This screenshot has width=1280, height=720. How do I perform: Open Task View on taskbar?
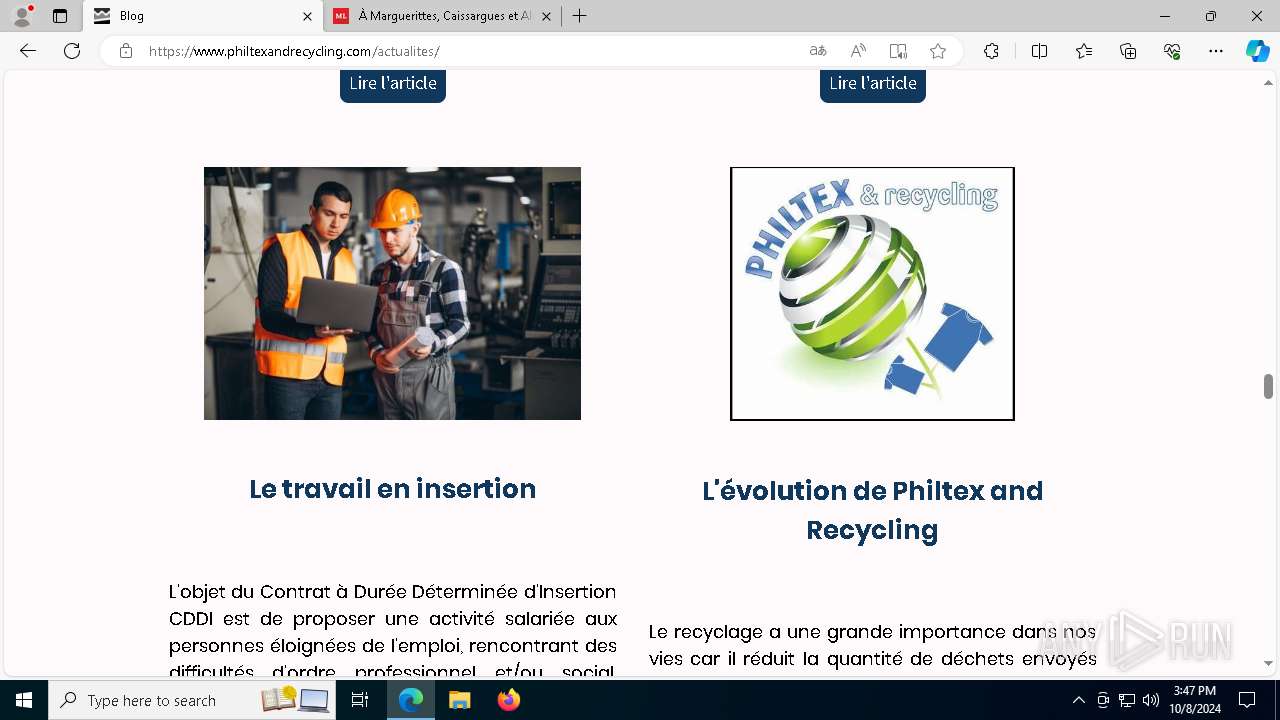point(360,700)
